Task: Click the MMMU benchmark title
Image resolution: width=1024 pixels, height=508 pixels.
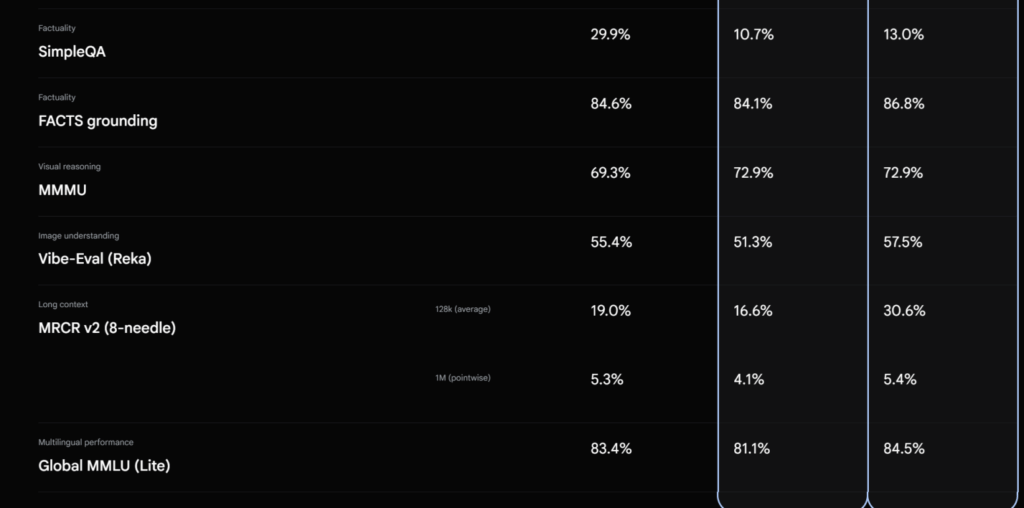Action: click(62, 190)
